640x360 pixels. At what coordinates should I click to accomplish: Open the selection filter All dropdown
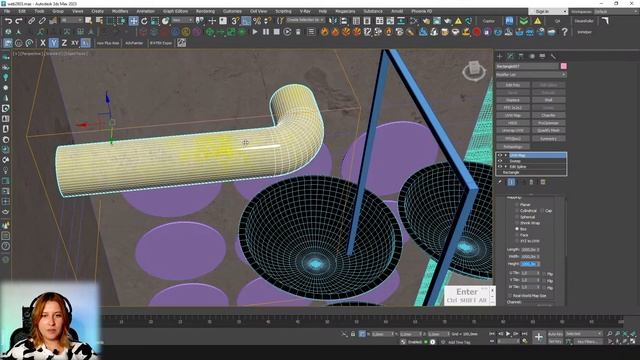(x=72, y=20)
